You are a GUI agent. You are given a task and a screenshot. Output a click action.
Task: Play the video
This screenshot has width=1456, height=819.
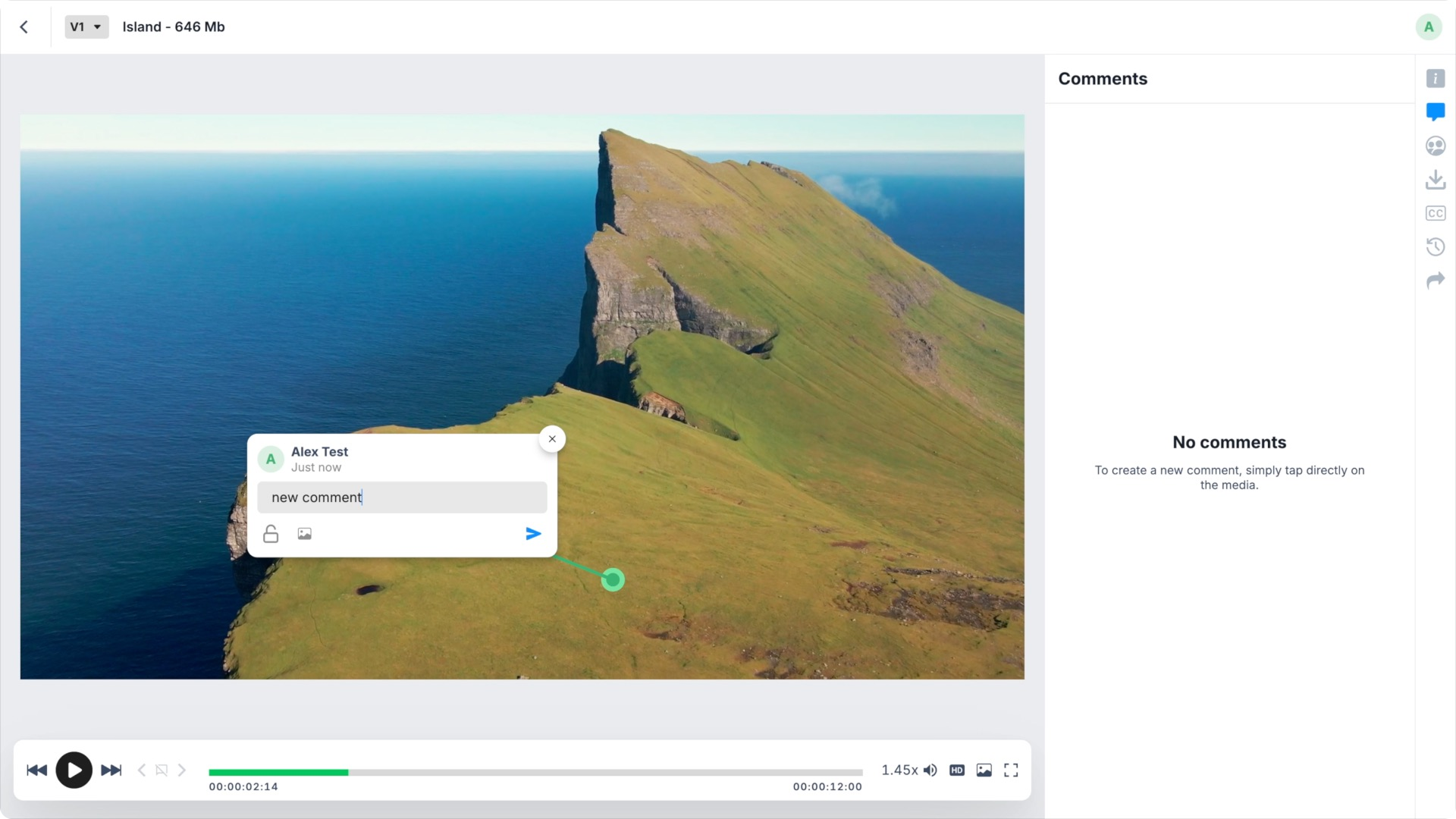click(x=74, y=770)
